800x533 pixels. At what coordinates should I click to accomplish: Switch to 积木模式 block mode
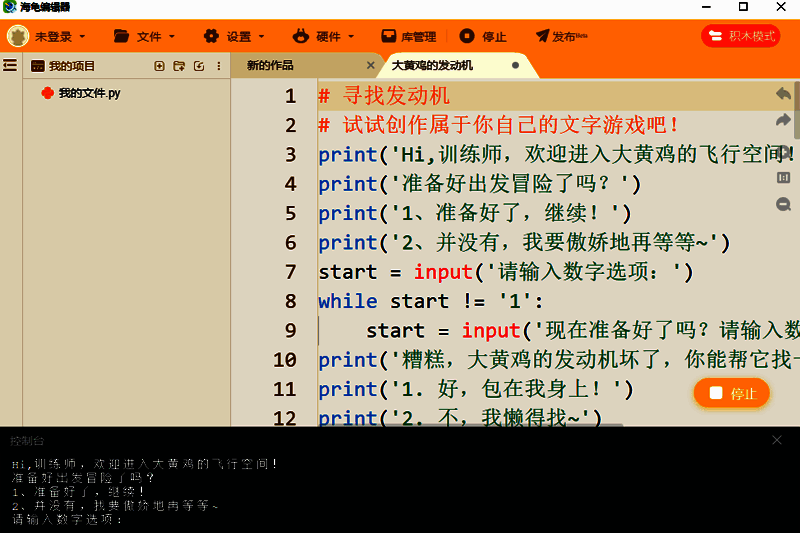tap(741, 37)
